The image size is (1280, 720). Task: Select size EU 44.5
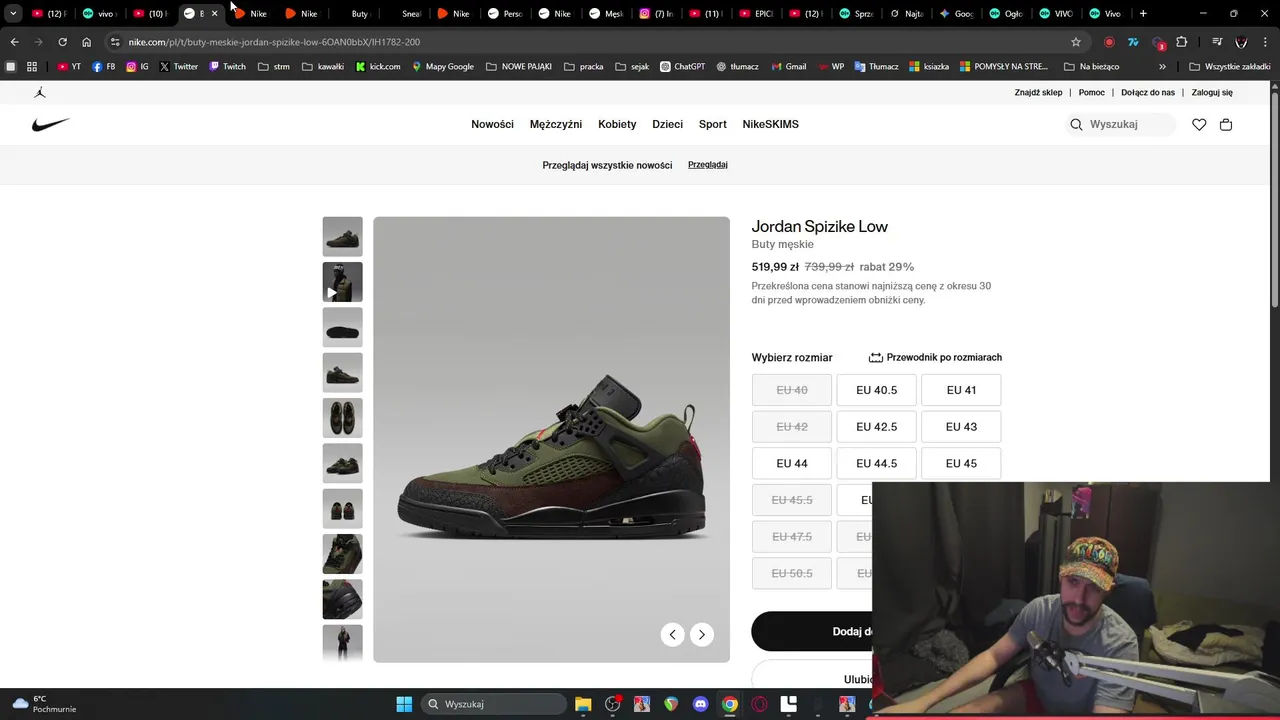coord(876,464)
